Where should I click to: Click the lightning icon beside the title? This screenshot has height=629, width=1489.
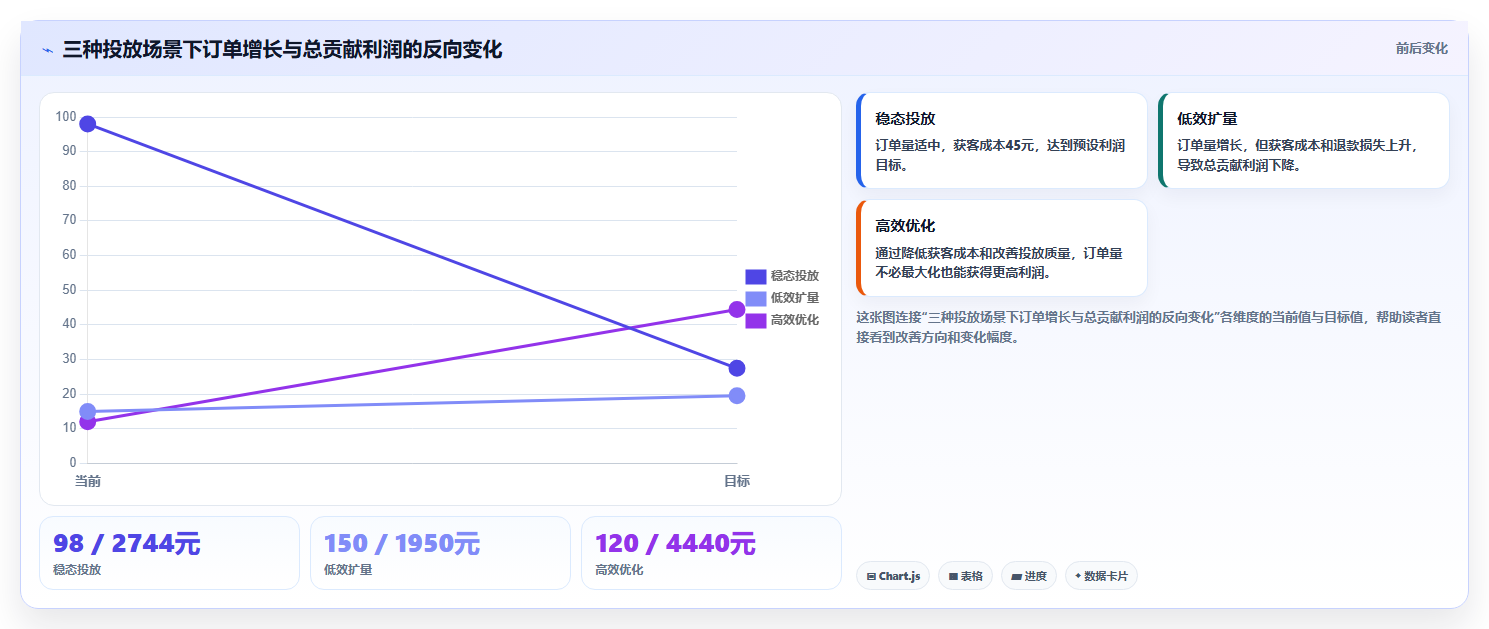click(47, 50)
